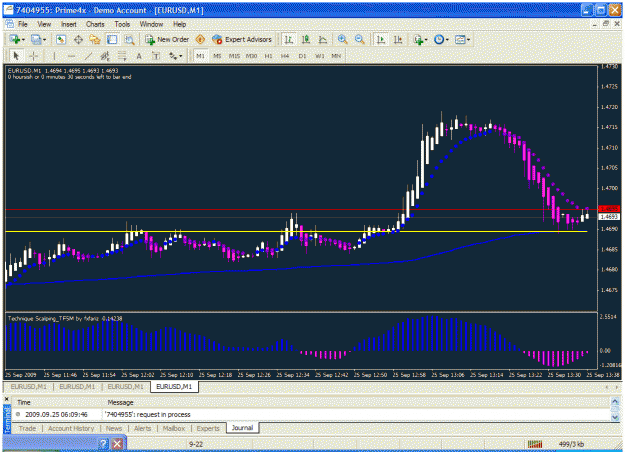Viewport: 625px width, 452px height.
Task: Select the Text Label tool (T)
Action: (156, 56)
